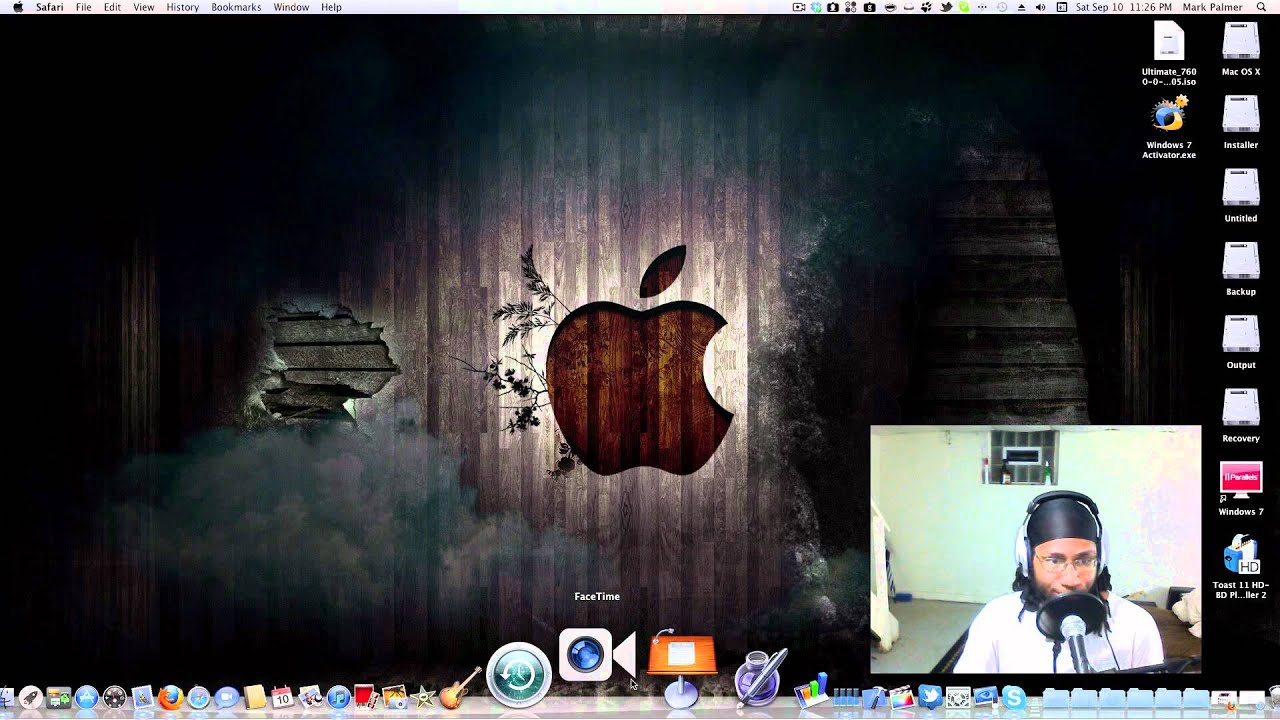Open Dashboard gauge icon in dock

click(x=114, y=697)
